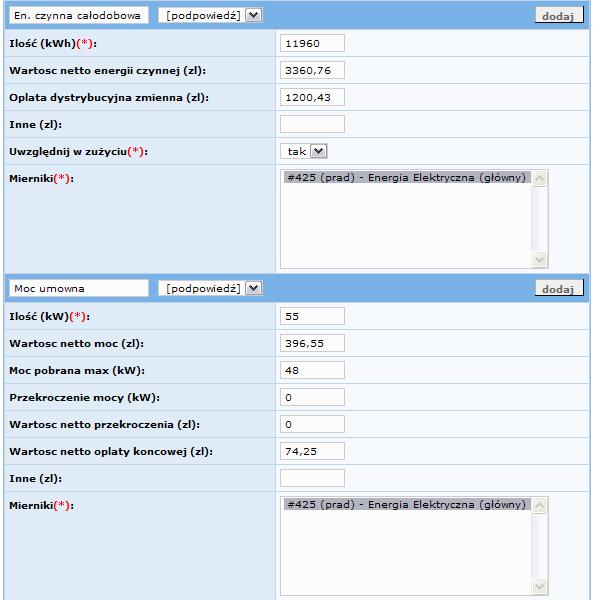
Task: Click the down scroll arrow in the first Mierniki list
Action: (x=539, y=260)
